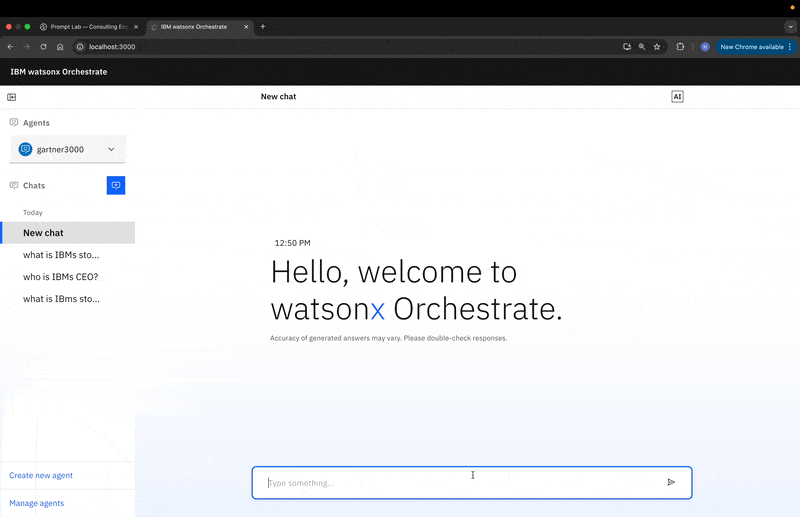The height and width of the screenshot is (517, 800).
Task: Click the 'Today' date label in chats
Action: click(x=33, y=212)
